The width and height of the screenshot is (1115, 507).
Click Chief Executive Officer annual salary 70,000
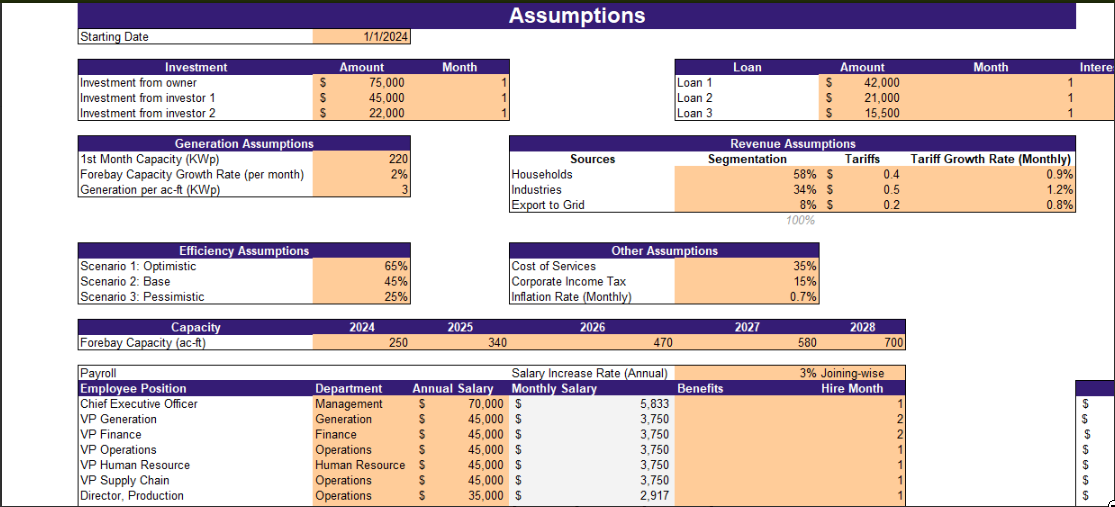pos(460,404)
